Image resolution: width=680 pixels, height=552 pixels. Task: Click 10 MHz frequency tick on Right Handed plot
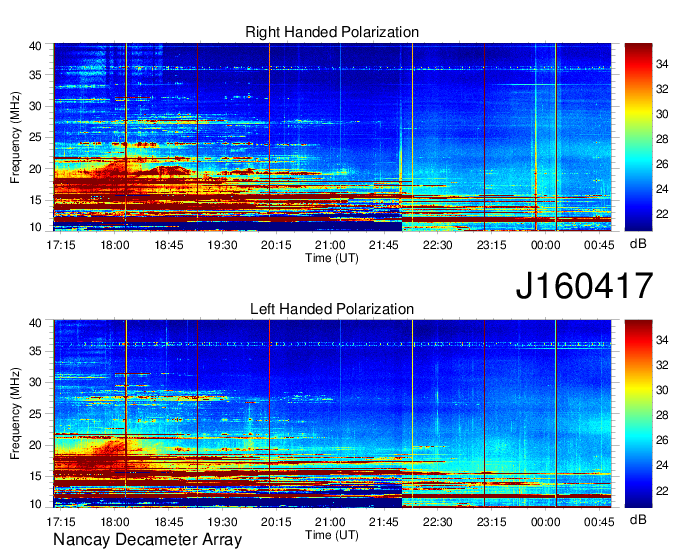coord(35,227)
